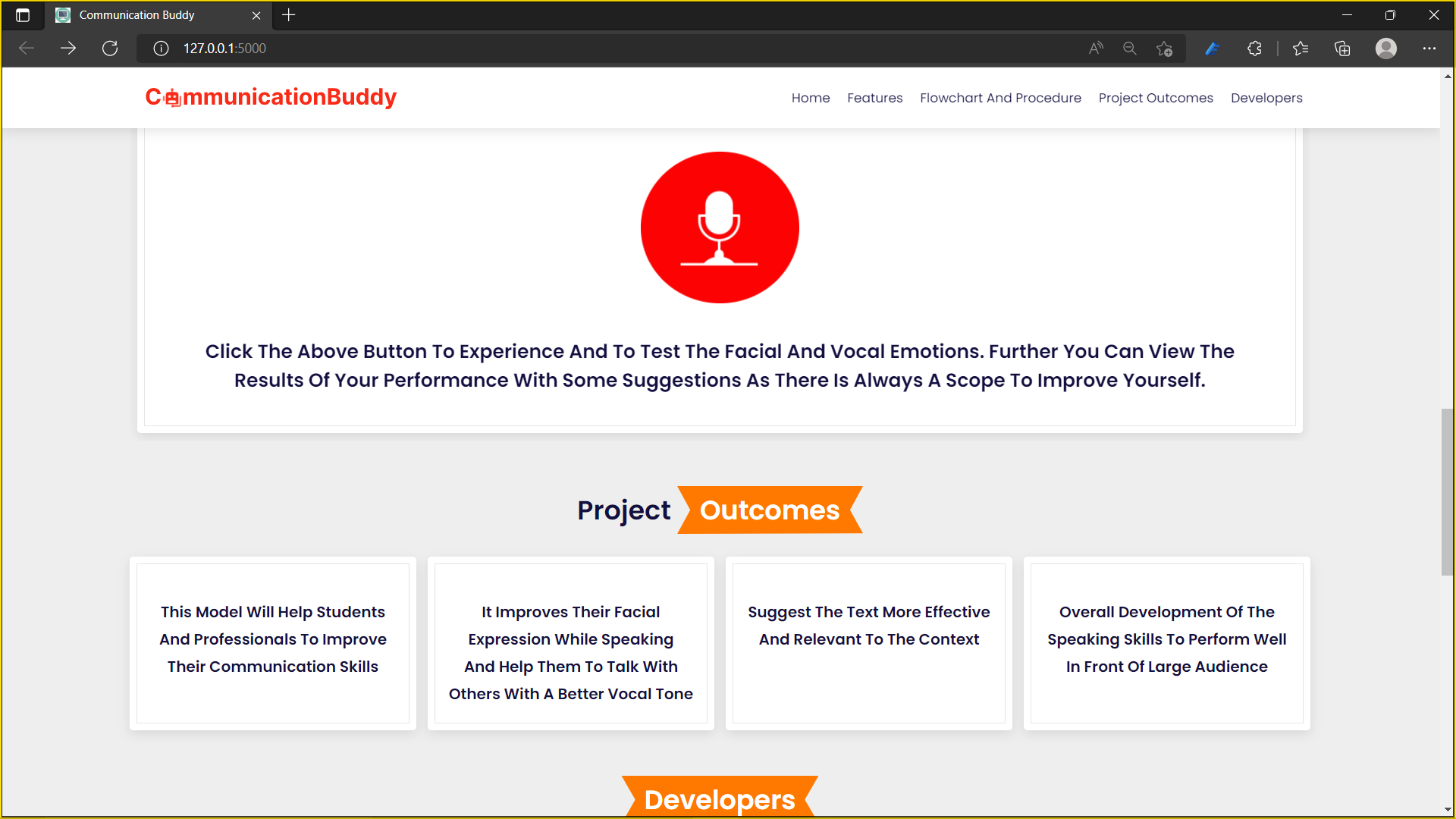Click the Read aloud icon
The width and height of the screenshot is (1456, 819).
tap(1096, 49)
